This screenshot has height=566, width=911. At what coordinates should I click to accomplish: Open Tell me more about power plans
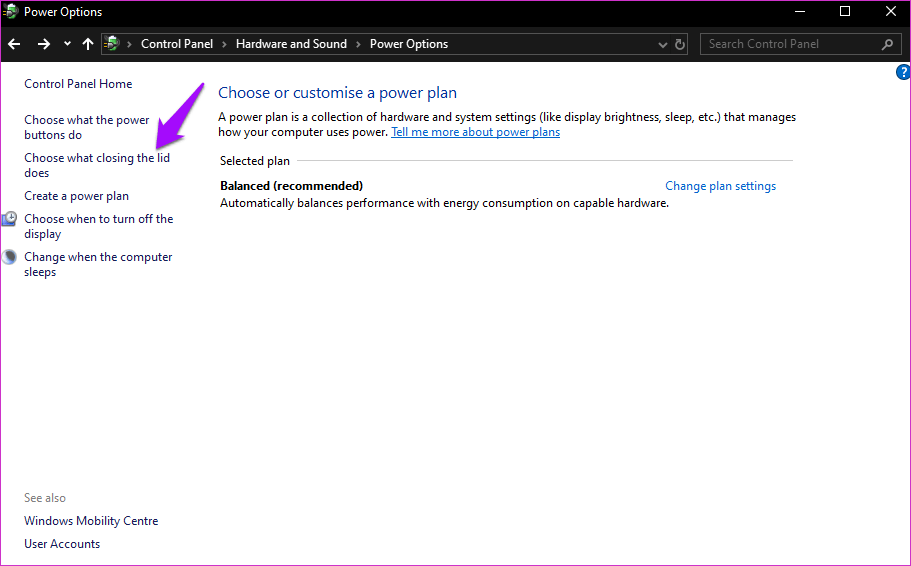point(475,132)
